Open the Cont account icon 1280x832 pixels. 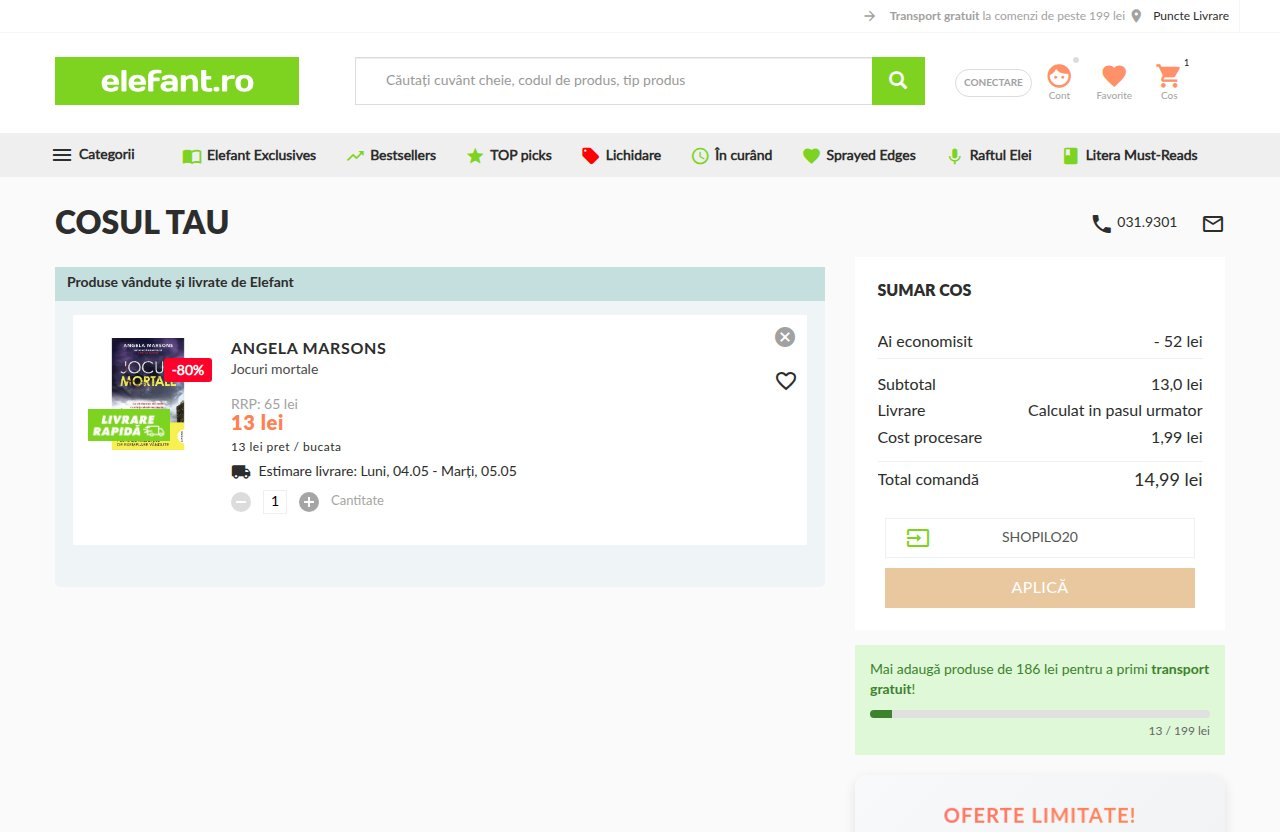[x=1059, y=77]
